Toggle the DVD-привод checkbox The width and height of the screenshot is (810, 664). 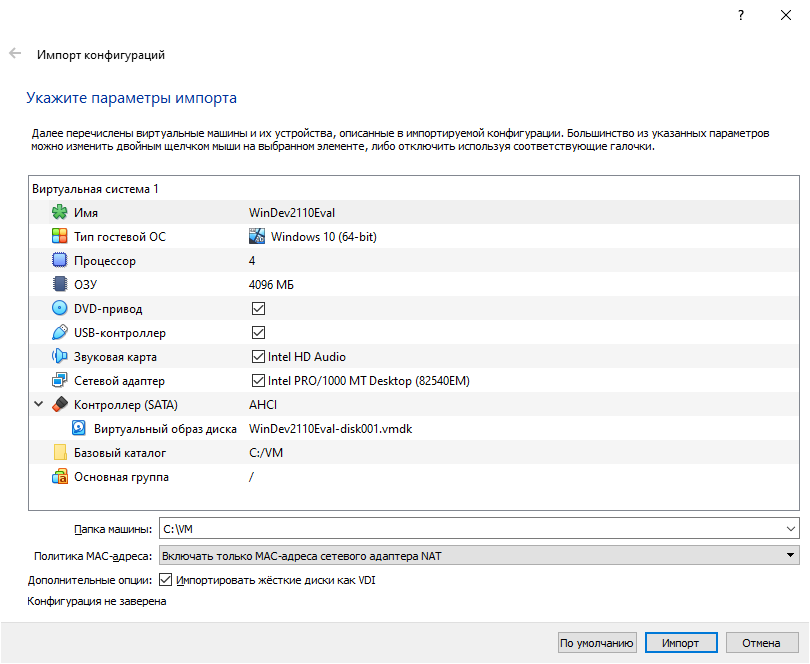pos(259,308)
